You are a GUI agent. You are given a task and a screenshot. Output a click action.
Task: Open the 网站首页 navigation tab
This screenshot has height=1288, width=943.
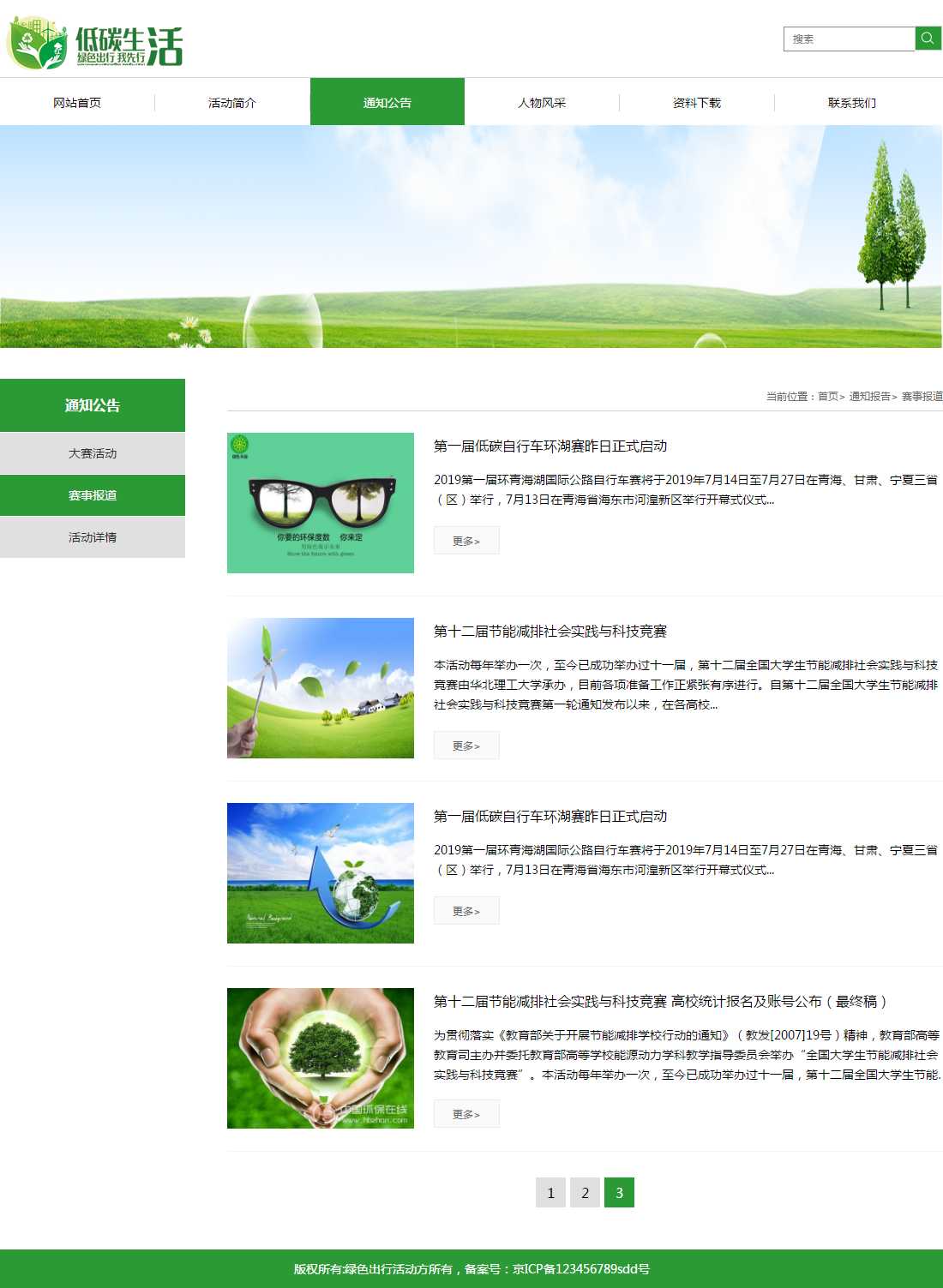[x=77, y=103]
